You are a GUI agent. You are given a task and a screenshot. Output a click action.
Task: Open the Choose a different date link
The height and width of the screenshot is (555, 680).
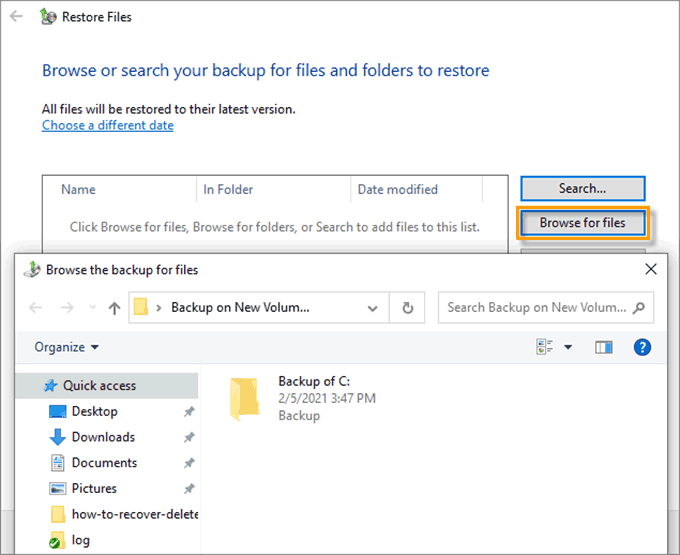click(108, 125)
